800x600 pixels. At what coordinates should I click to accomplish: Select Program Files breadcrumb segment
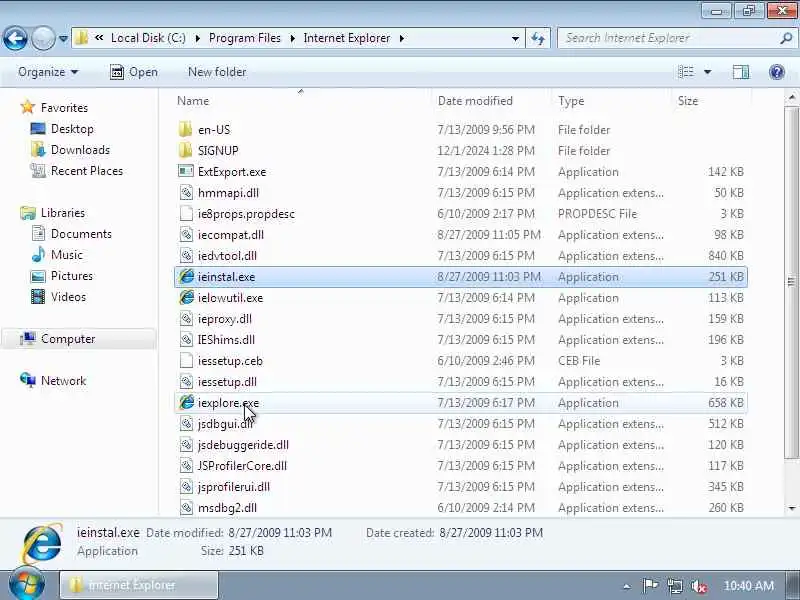tap(245, 38)
